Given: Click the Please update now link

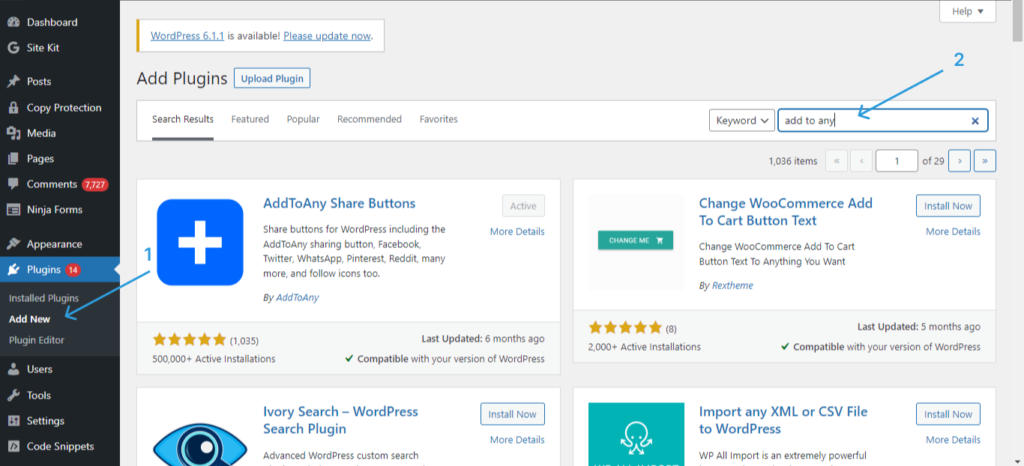Looking at the screenshot, I should [327, 36].
